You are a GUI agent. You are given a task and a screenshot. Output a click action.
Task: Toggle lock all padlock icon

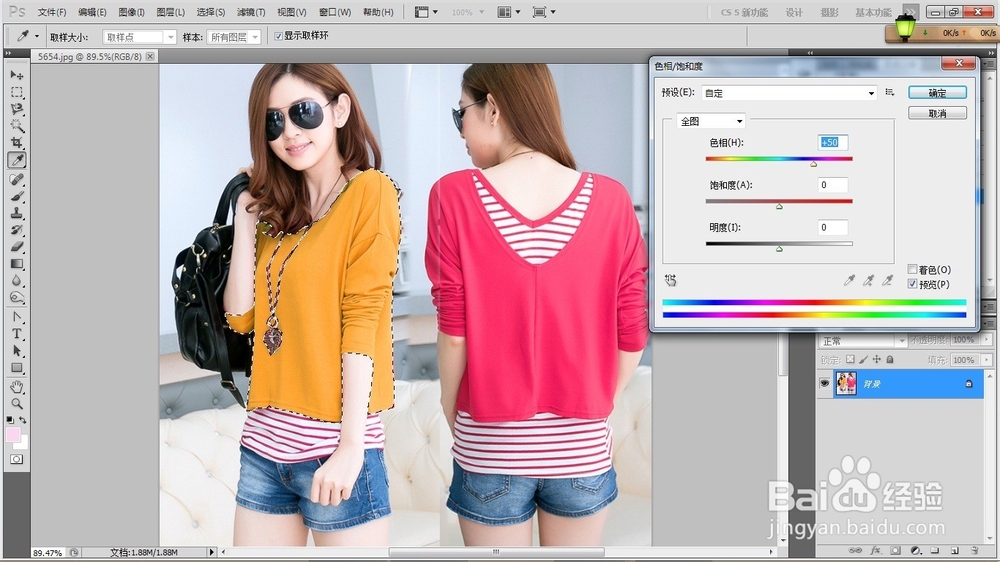click(x=890, y=360)
